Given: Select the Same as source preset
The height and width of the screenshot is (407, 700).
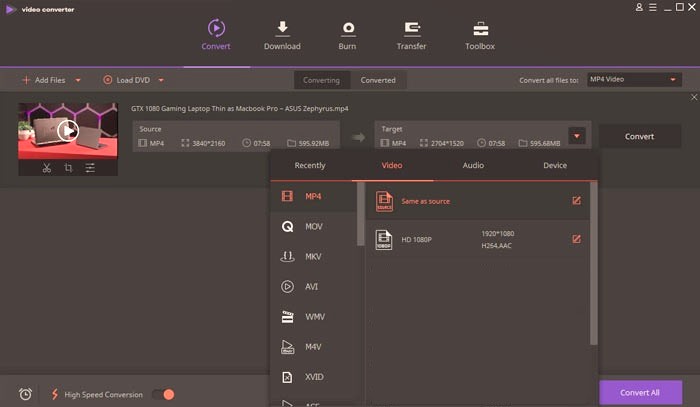Looking at the screenshot, I should click(478, 201).
